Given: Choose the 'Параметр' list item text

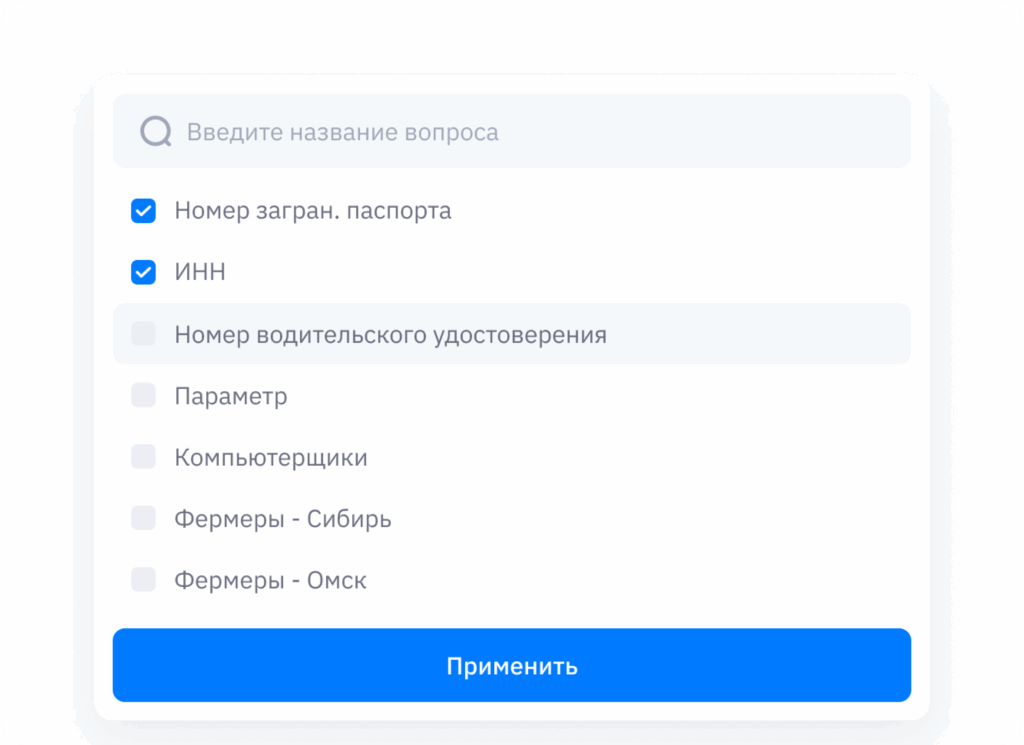Looking at the screenshot, I should point(231,396).
